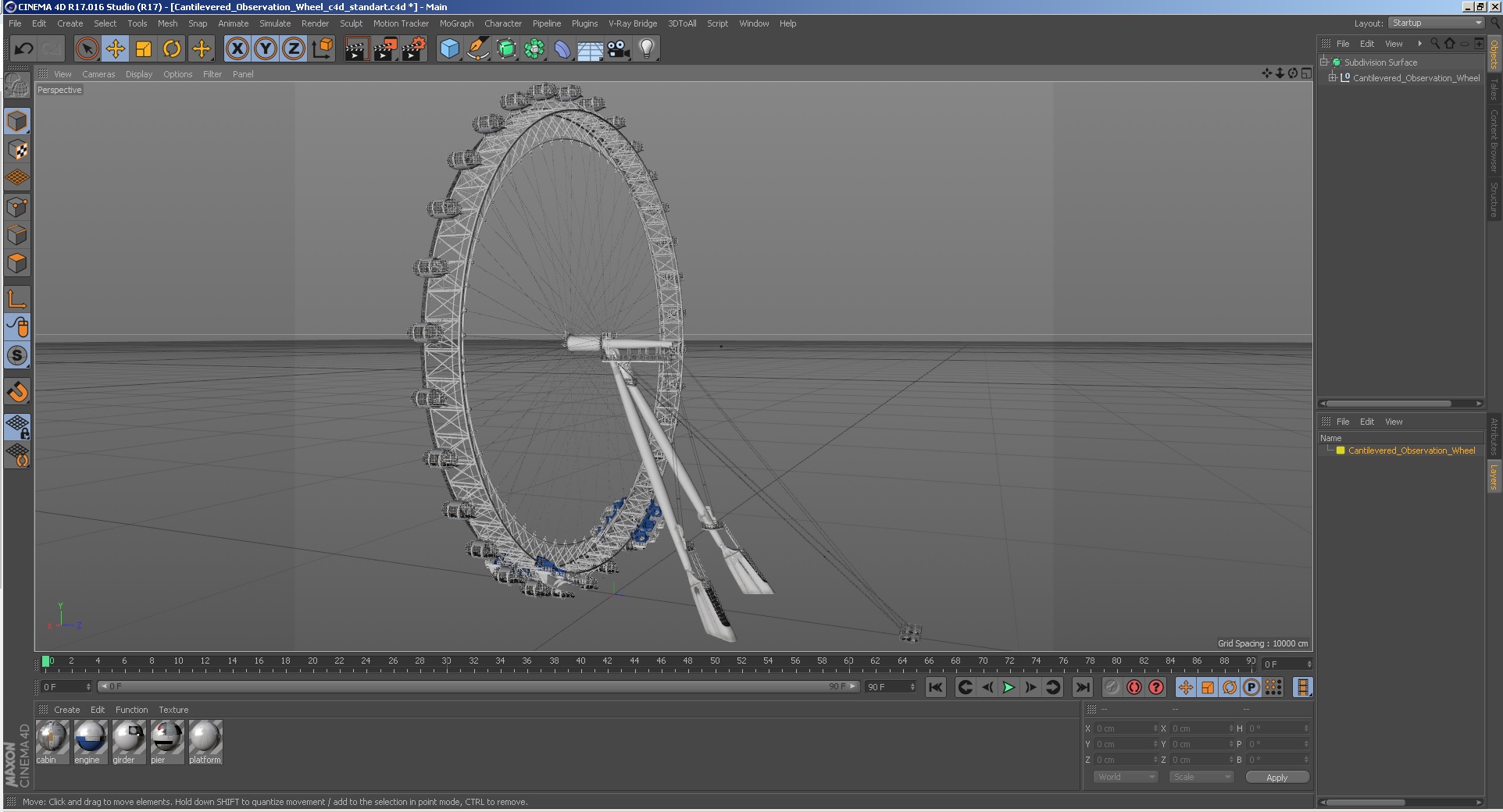
Task: Toggle the locked workplane icon
Action: [x=17, y=426]
